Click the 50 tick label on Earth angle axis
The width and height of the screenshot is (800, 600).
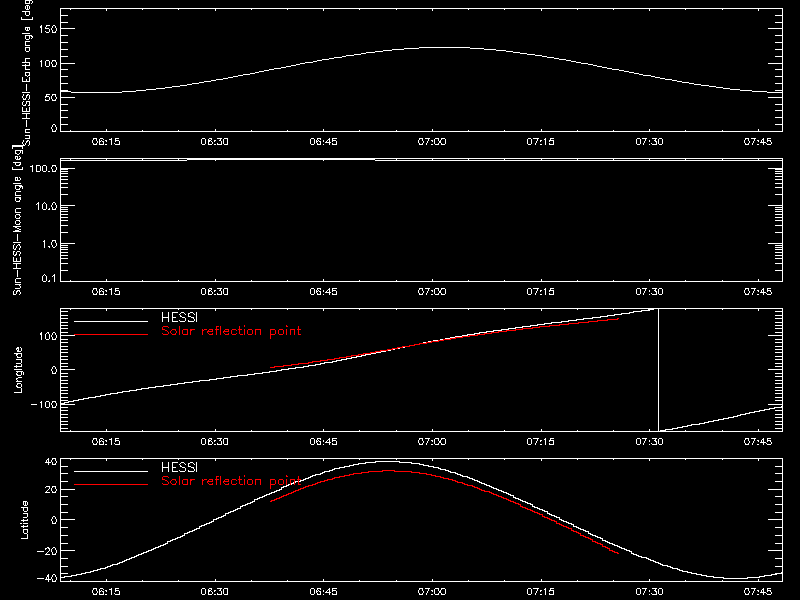51,97
